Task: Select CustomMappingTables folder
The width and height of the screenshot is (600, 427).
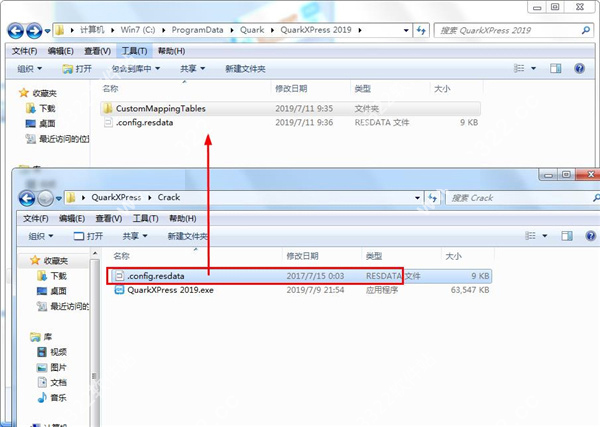Action: coord(290,109)
